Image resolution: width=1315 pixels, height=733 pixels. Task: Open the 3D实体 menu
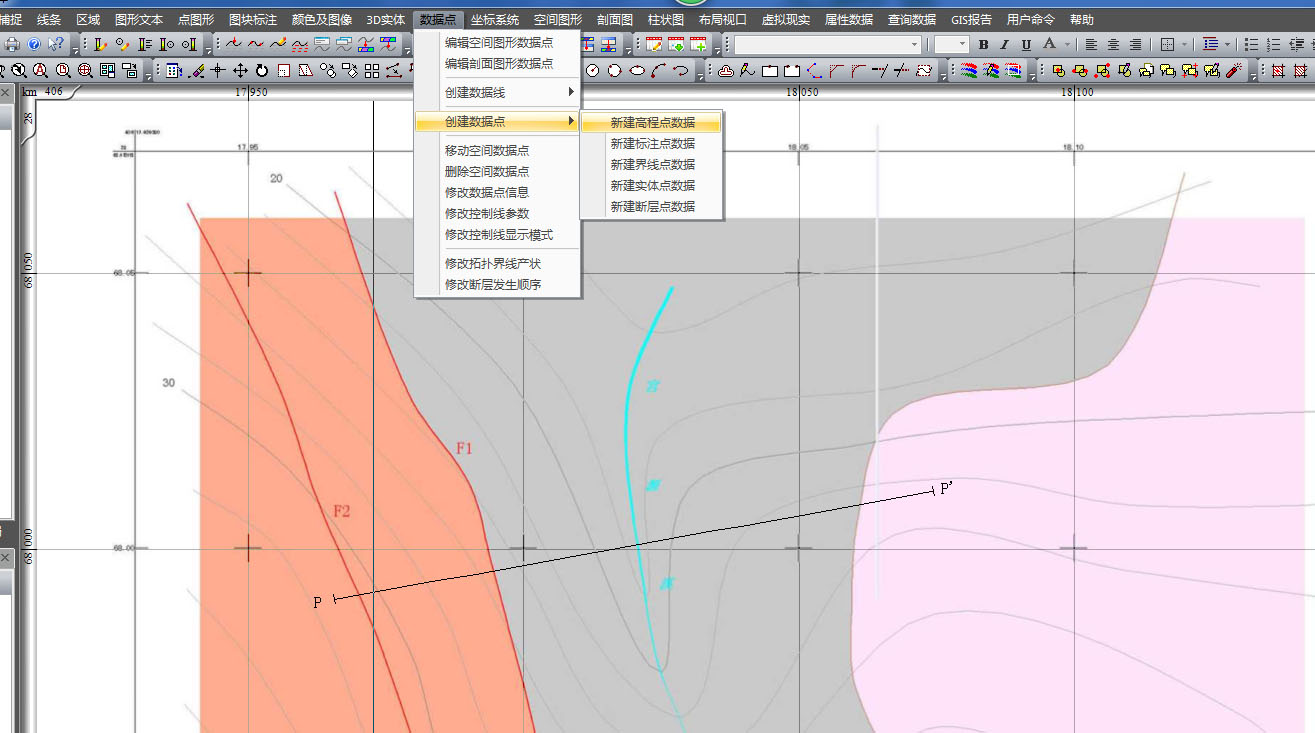[386, 19]
